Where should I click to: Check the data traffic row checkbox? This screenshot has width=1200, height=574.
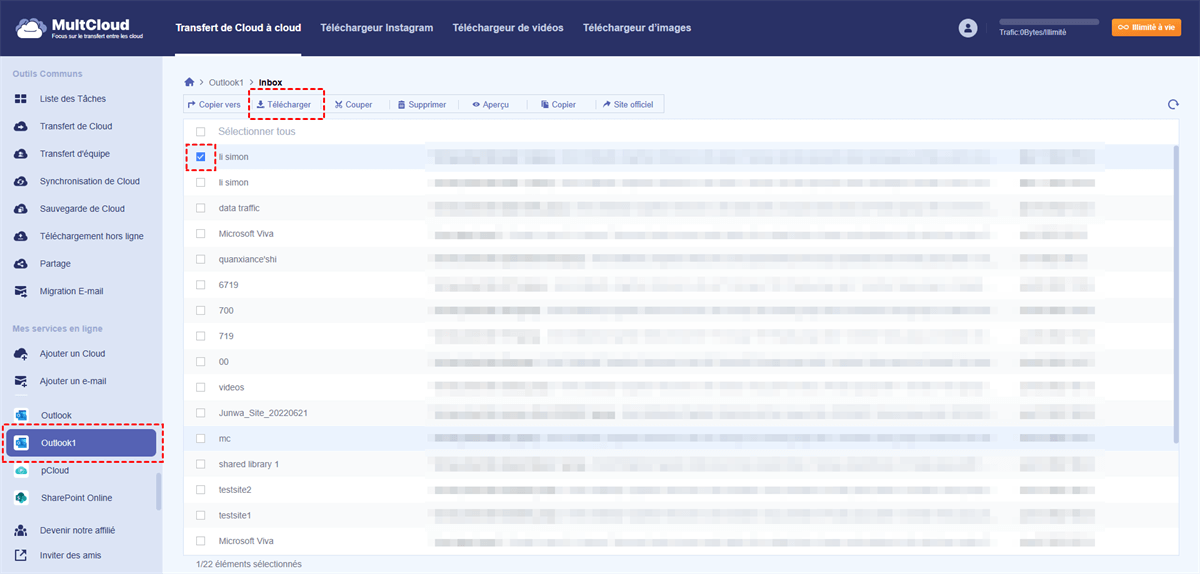[201, 208]
